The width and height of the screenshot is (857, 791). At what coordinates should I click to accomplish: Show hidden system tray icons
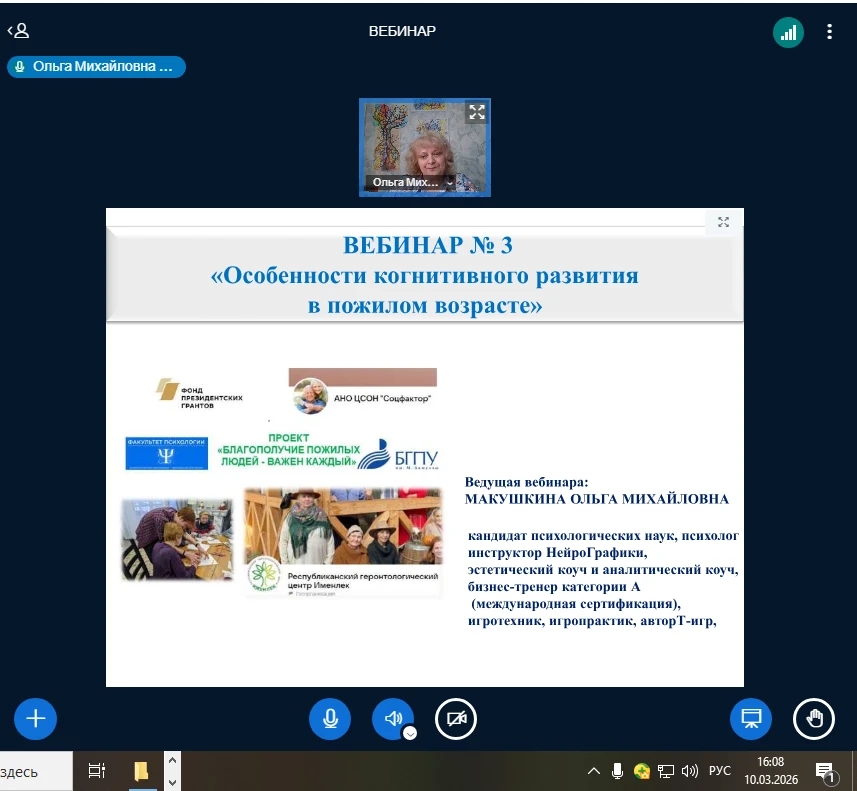click(594, 771)
